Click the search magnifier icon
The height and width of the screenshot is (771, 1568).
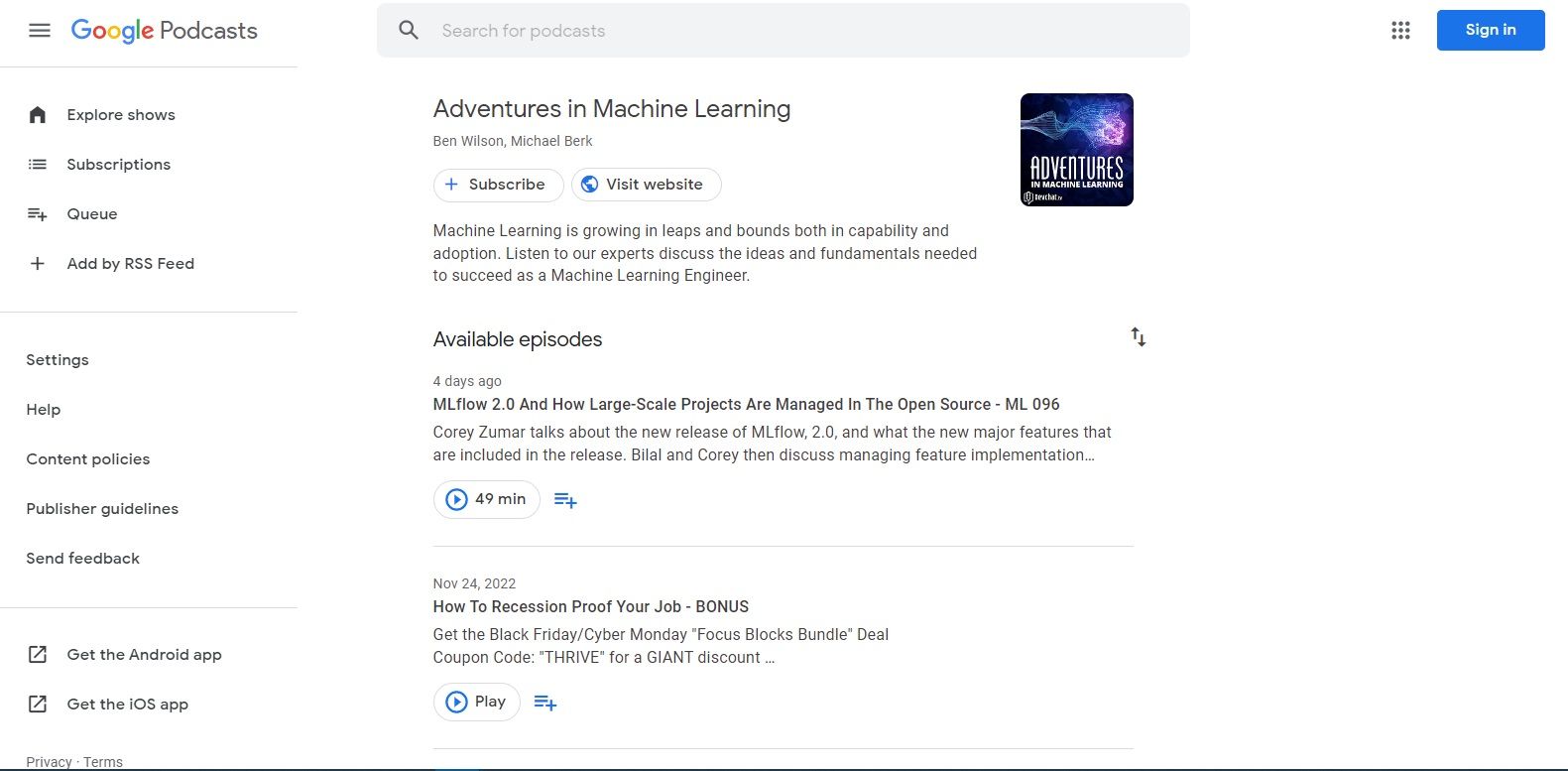tap(409, 31)
